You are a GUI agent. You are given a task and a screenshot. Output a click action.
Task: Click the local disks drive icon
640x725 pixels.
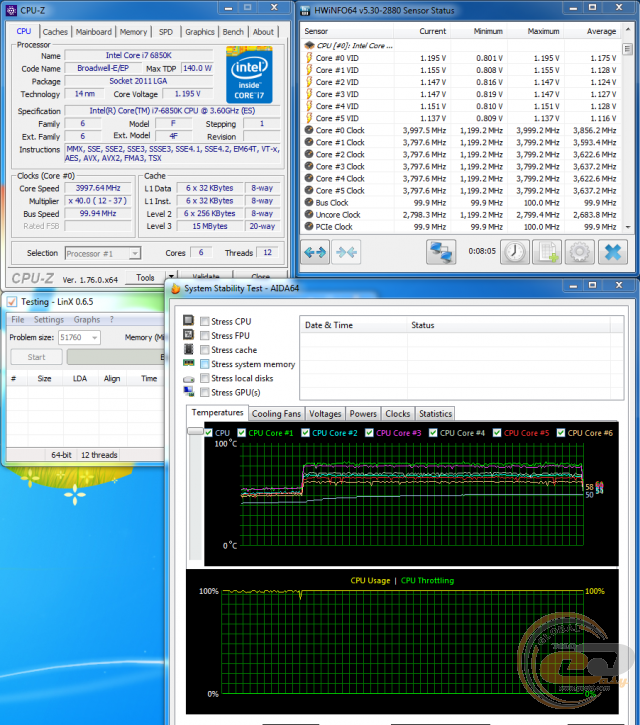tap(188, 379)
